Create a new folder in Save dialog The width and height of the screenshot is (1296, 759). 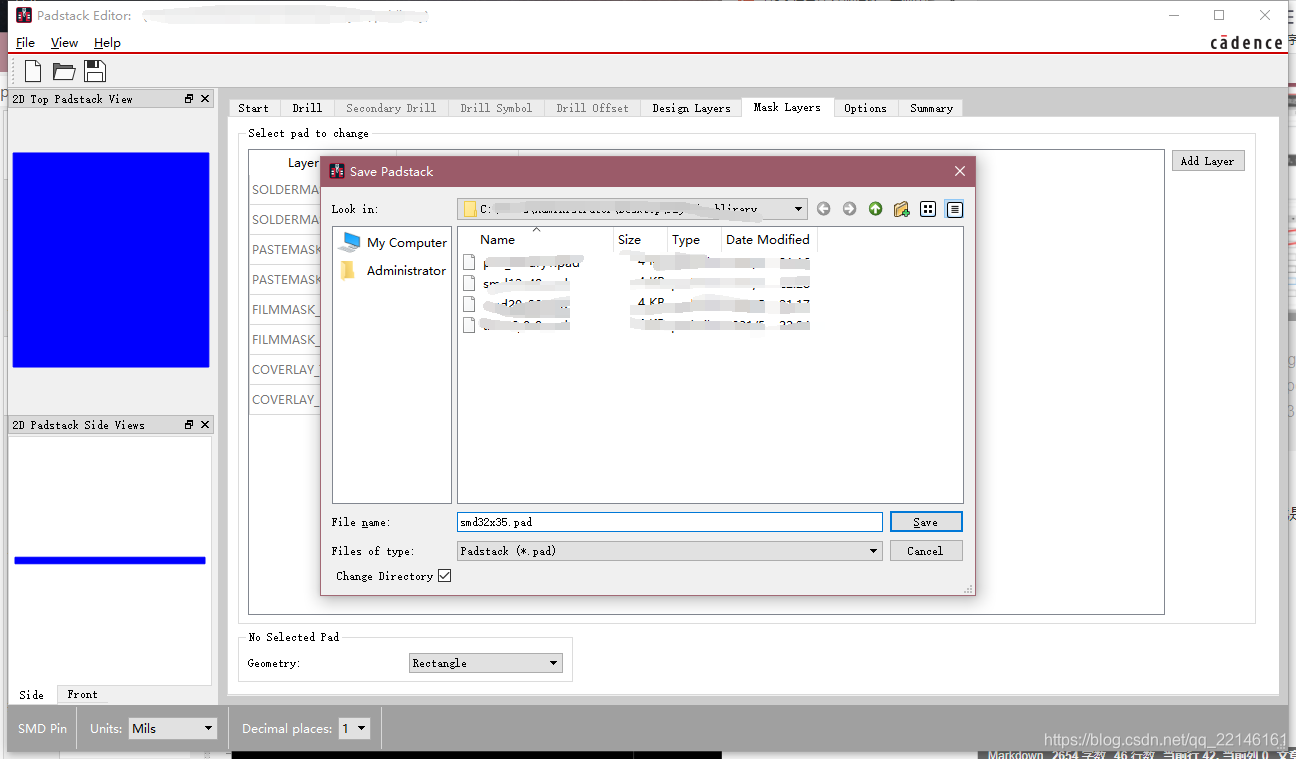click(901, 209)
